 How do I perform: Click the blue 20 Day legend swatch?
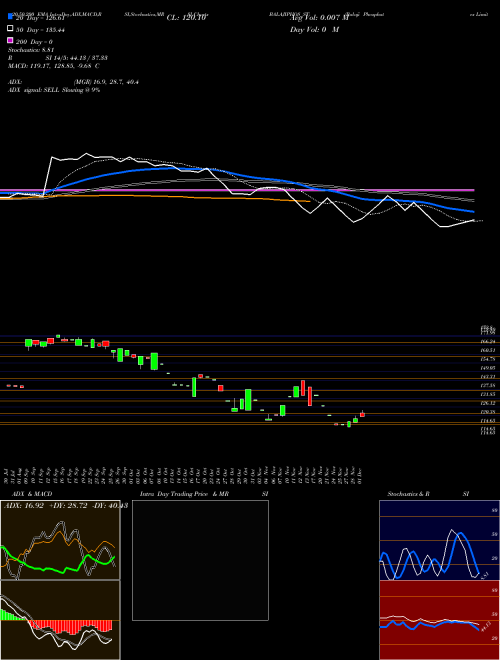[x=10, y=16]
